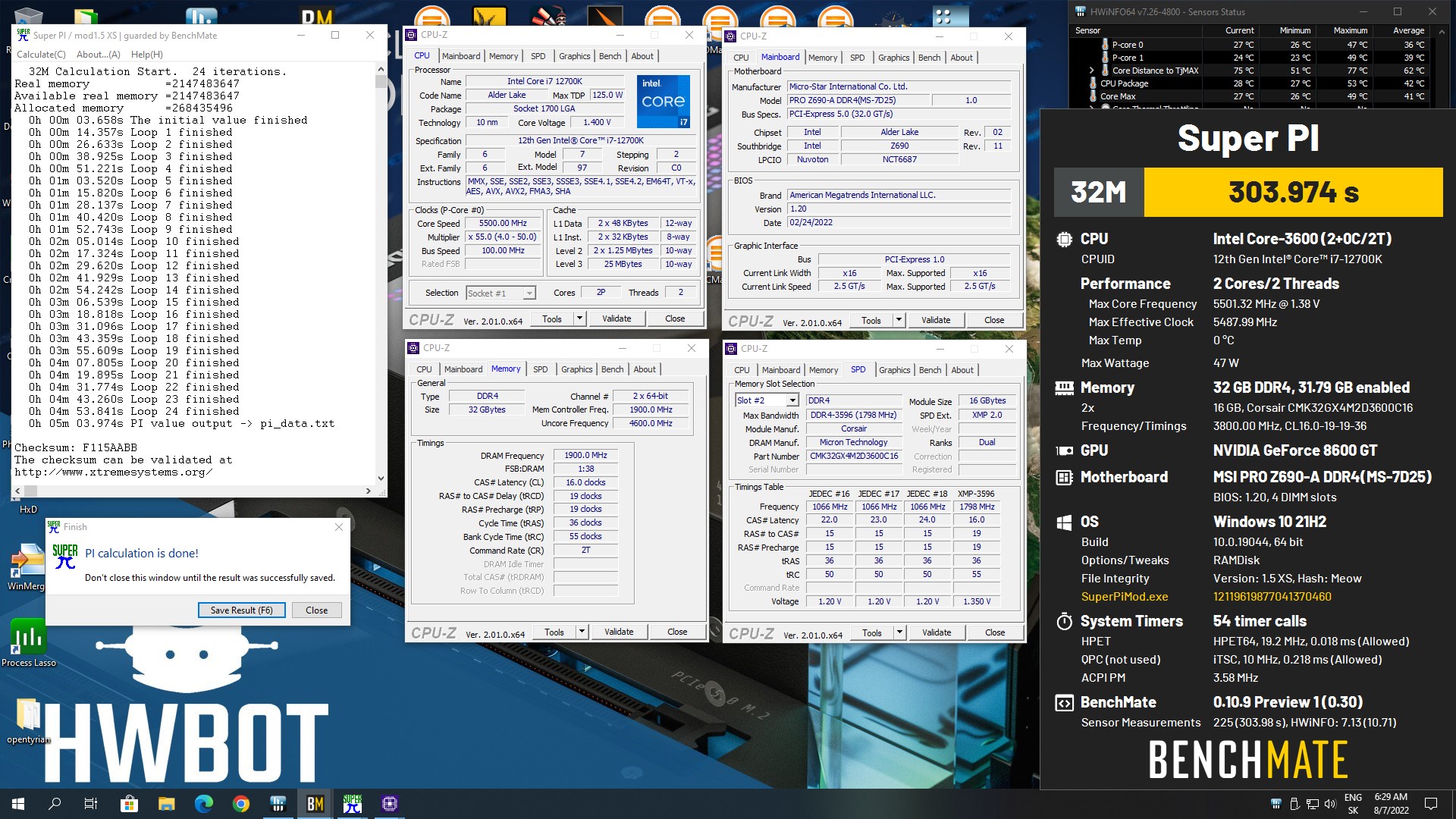Click the SuperPiMod.exe text in BenchMate
The image size is (1456, 819).
coord(1125,597)
